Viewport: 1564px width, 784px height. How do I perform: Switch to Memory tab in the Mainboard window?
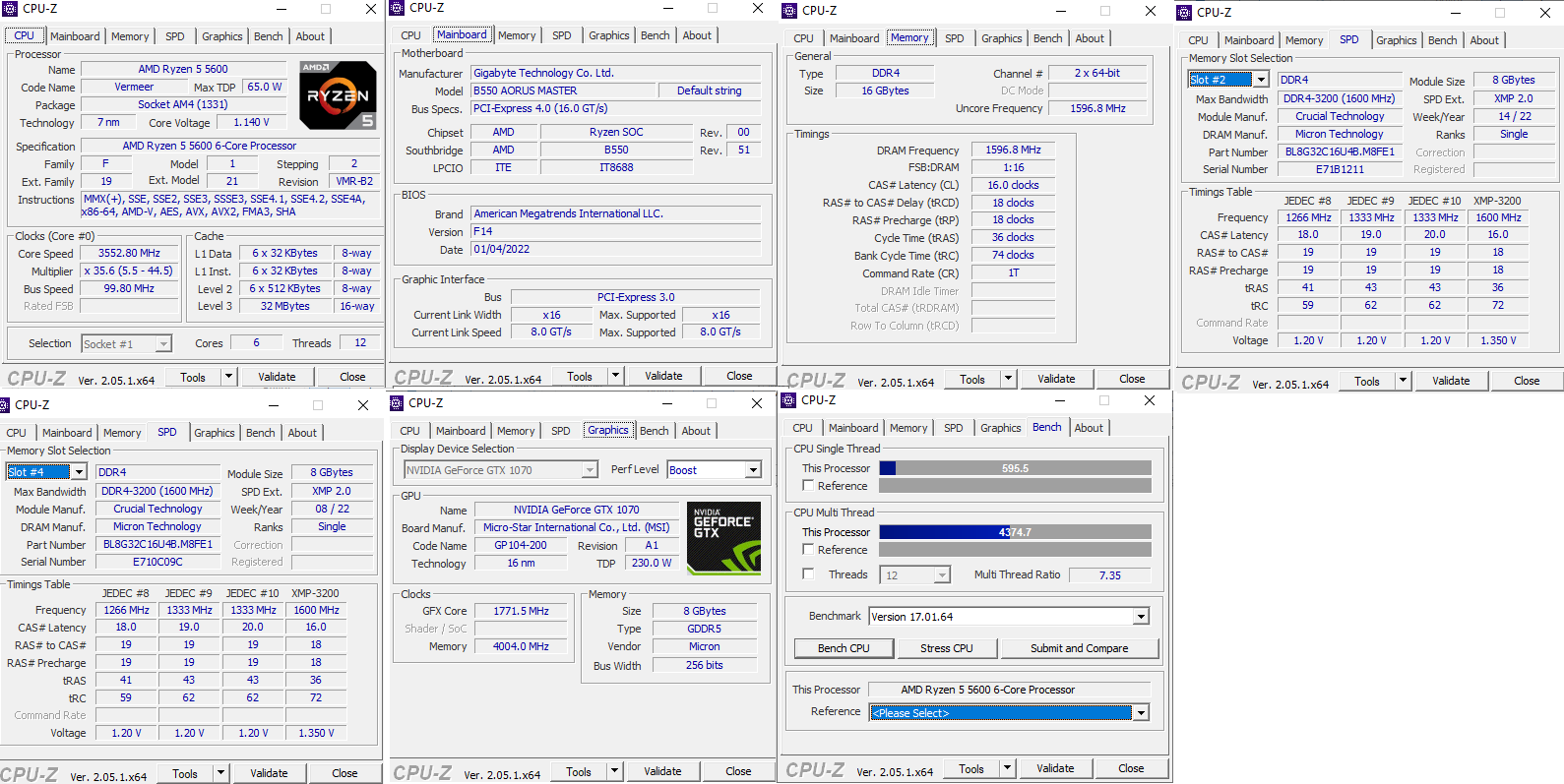coord(517,35)
